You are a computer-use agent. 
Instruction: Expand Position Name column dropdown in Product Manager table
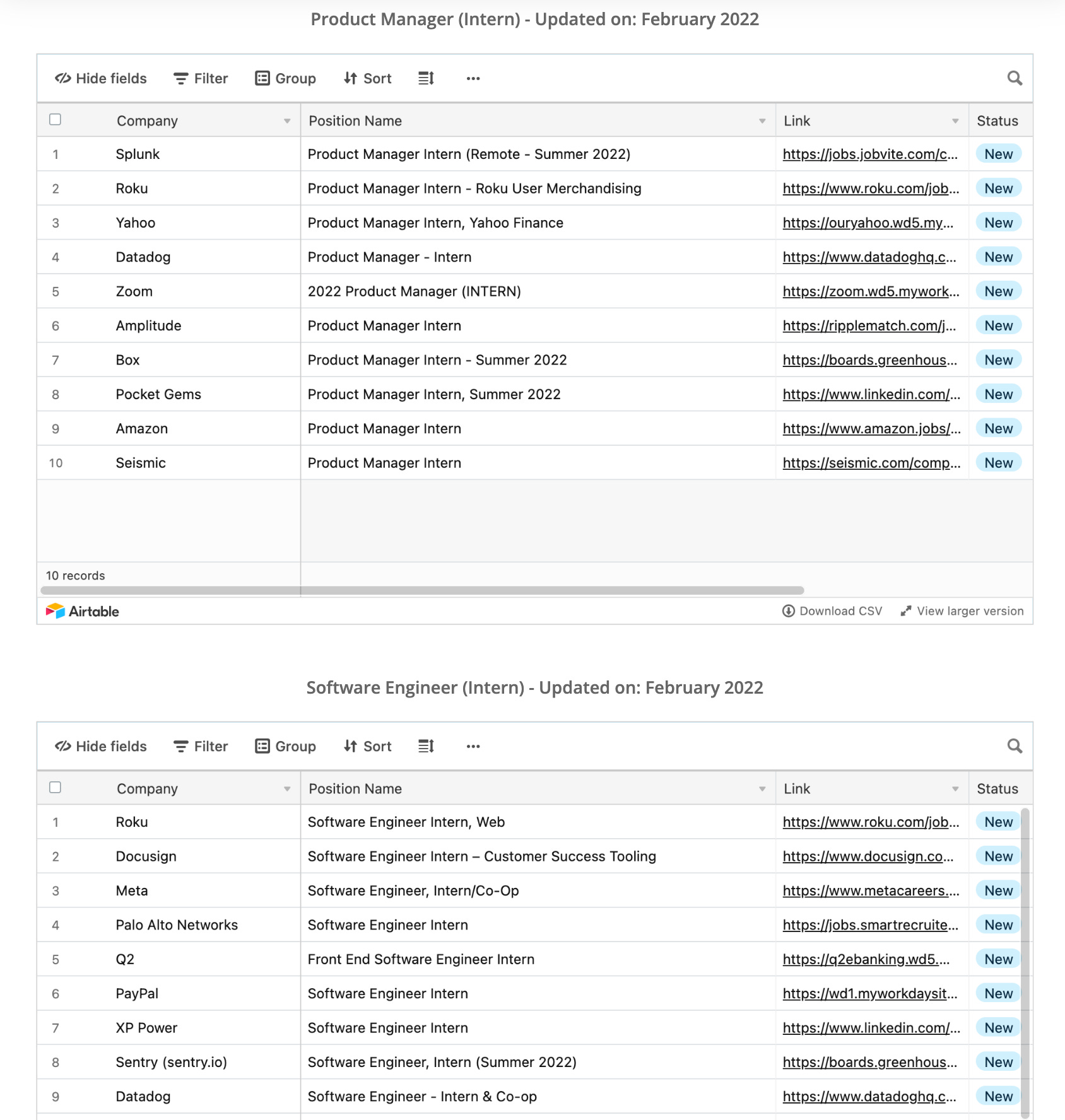coord(762,121)
